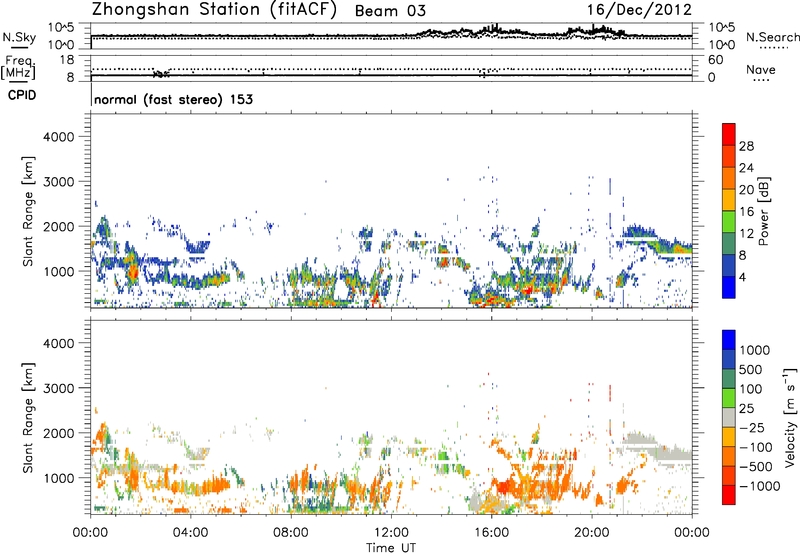Screen dimensions: 800x554
Task: Click the "Velocity [m s⁻¹]" color bar title
Action: tap(790, 417)
